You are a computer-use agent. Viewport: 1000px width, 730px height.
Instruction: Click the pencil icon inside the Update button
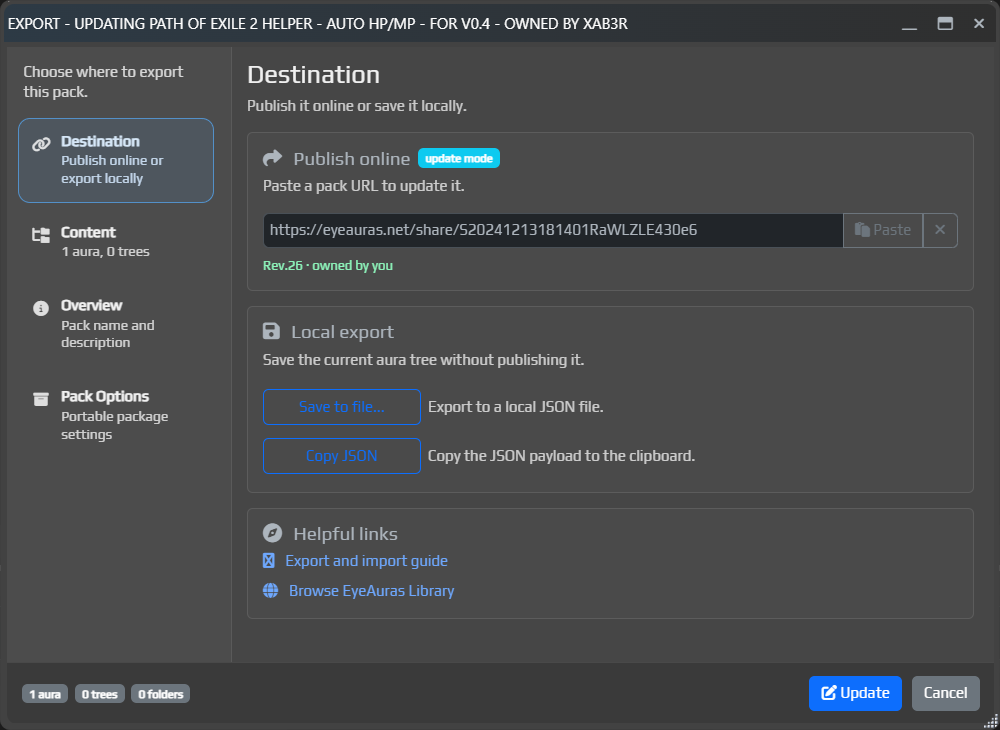[831, 692]
